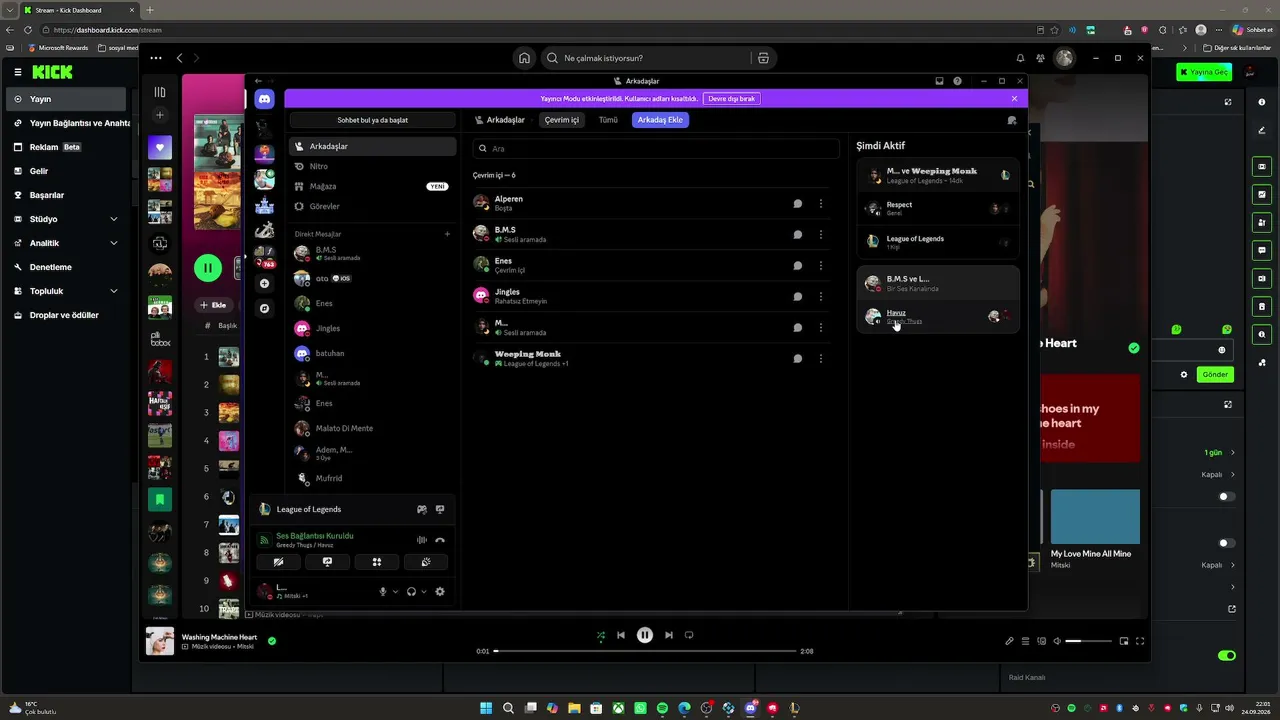Open the 1 gün setting chevron
The width and height of the screenshot is (1280, 720).
tap(1233, 452)
